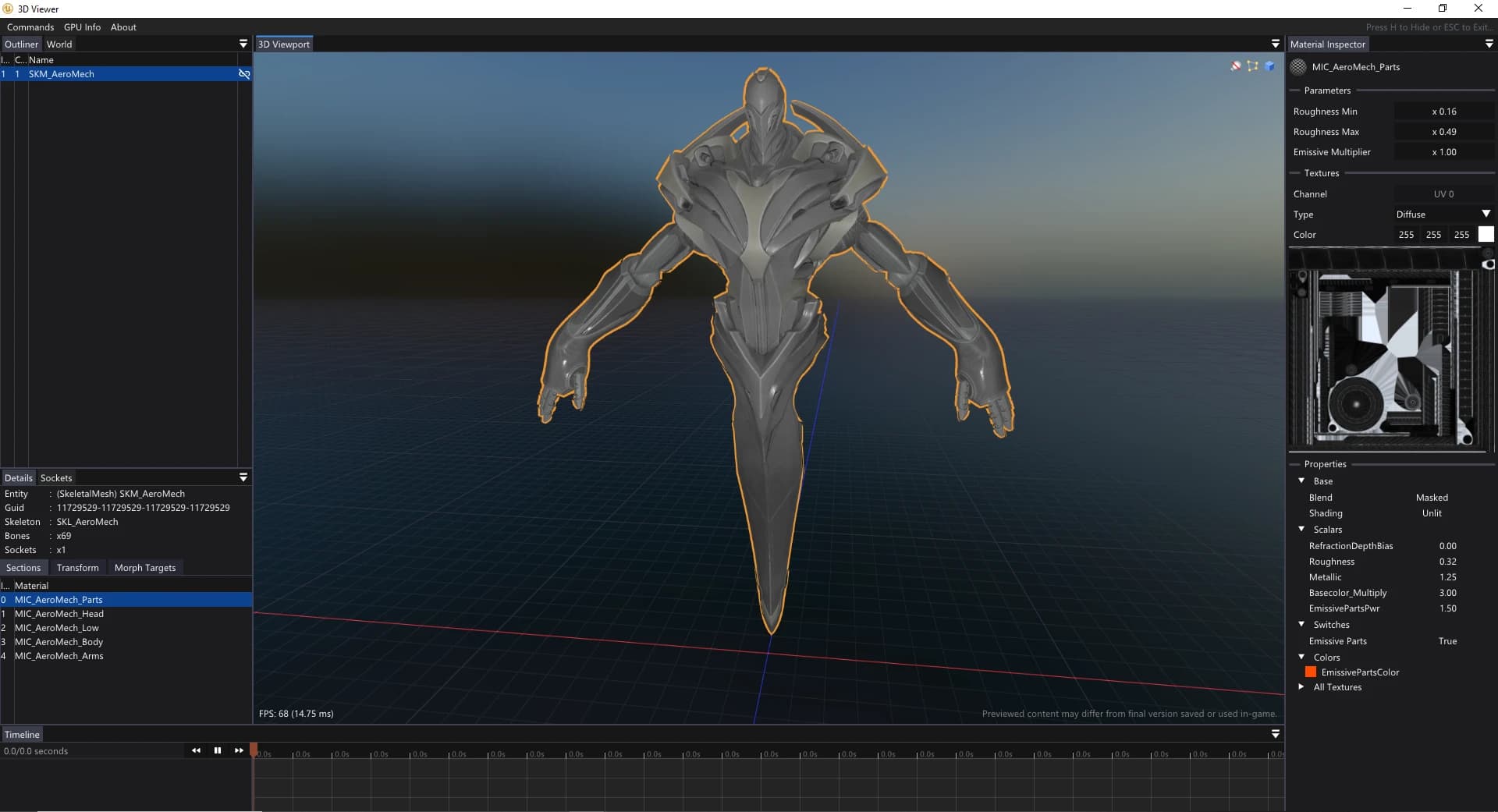Select the 3D Viewport tab
The image size is (1498, 812).
284,44
